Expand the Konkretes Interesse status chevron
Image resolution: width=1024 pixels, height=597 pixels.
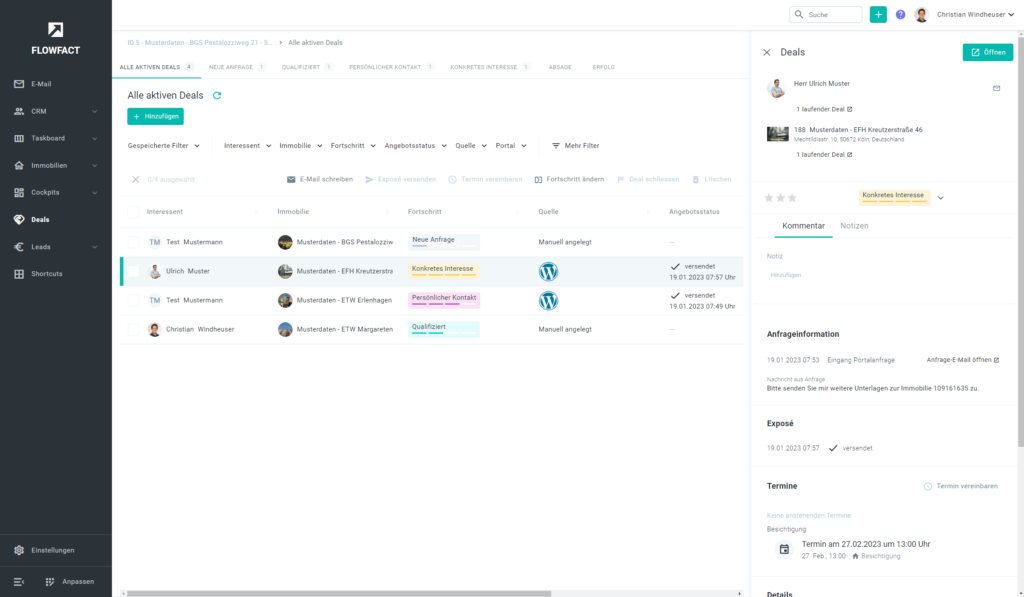(941, 198)
